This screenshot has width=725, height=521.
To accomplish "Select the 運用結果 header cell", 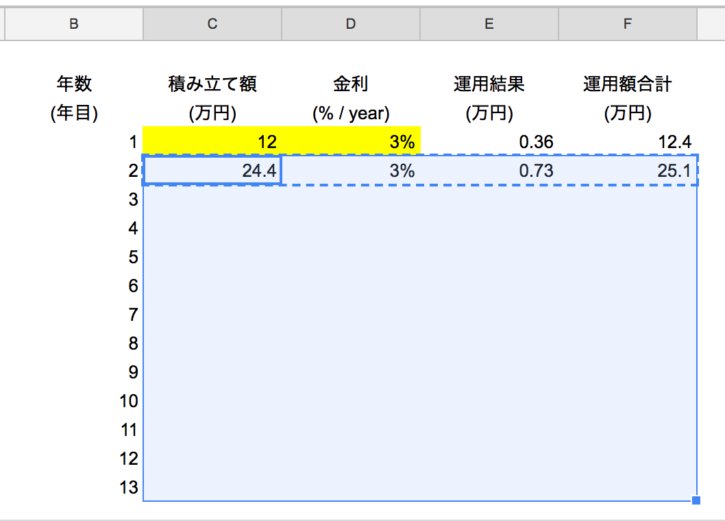I will point(489,85).
